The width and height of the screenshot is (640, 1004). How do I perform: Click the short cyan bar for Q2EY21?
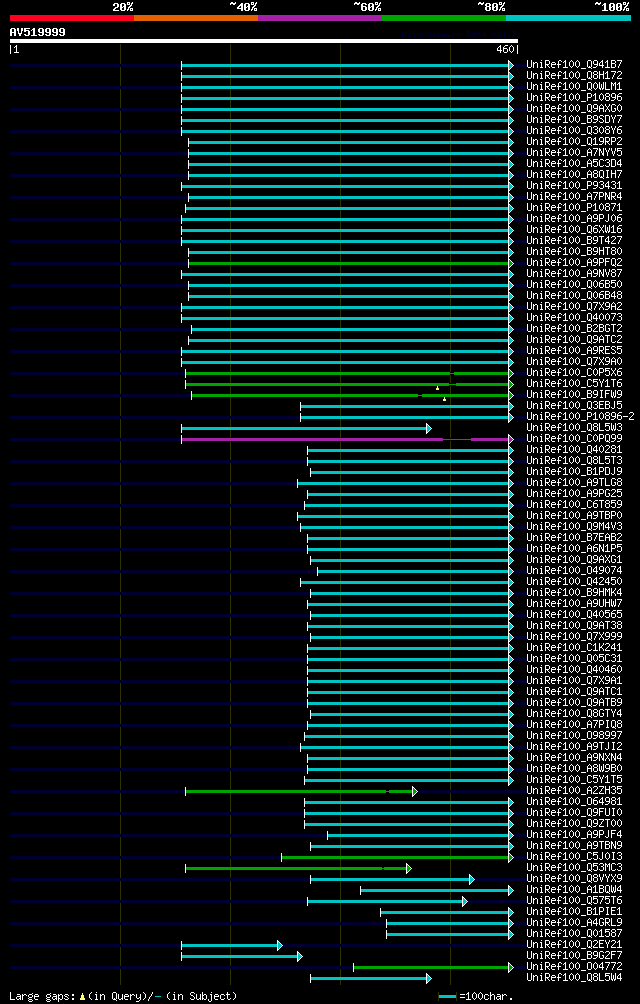[232, 945]
